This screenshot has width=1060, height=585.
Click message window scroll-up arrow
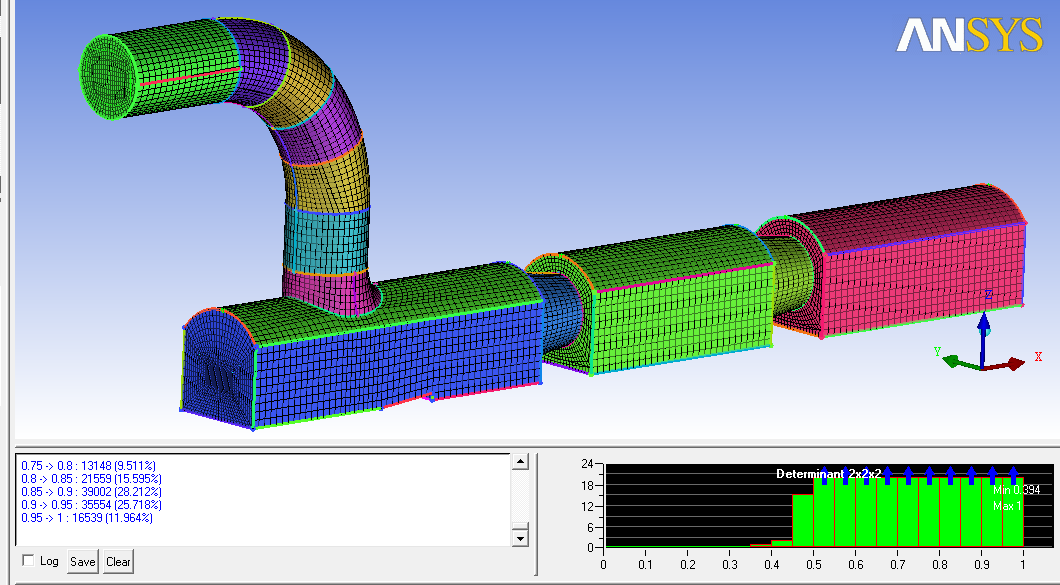[x=519, y=462]
